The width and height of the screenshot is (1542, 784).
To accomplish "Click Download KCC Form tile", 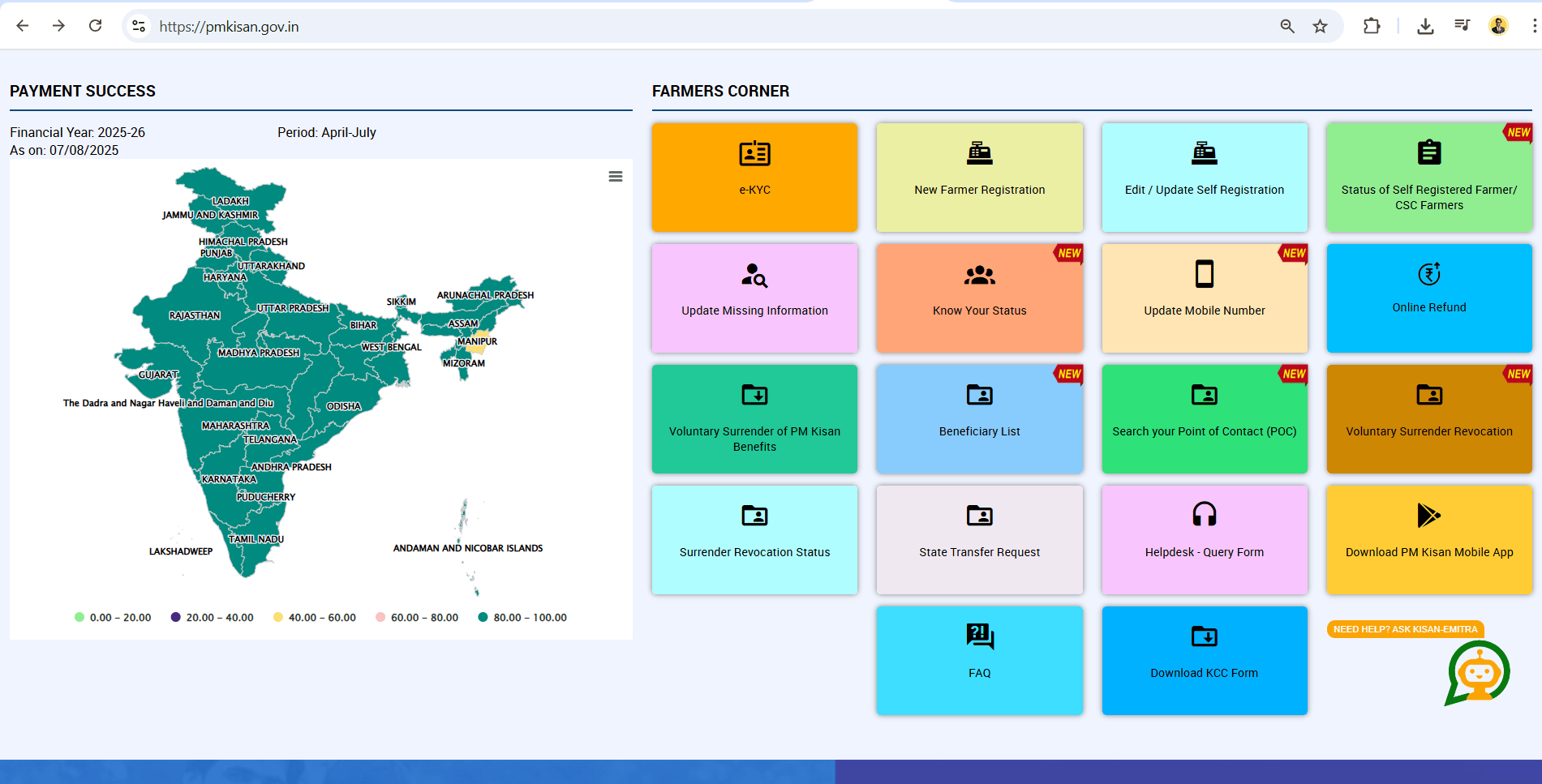I will [x=1204, y=661].
